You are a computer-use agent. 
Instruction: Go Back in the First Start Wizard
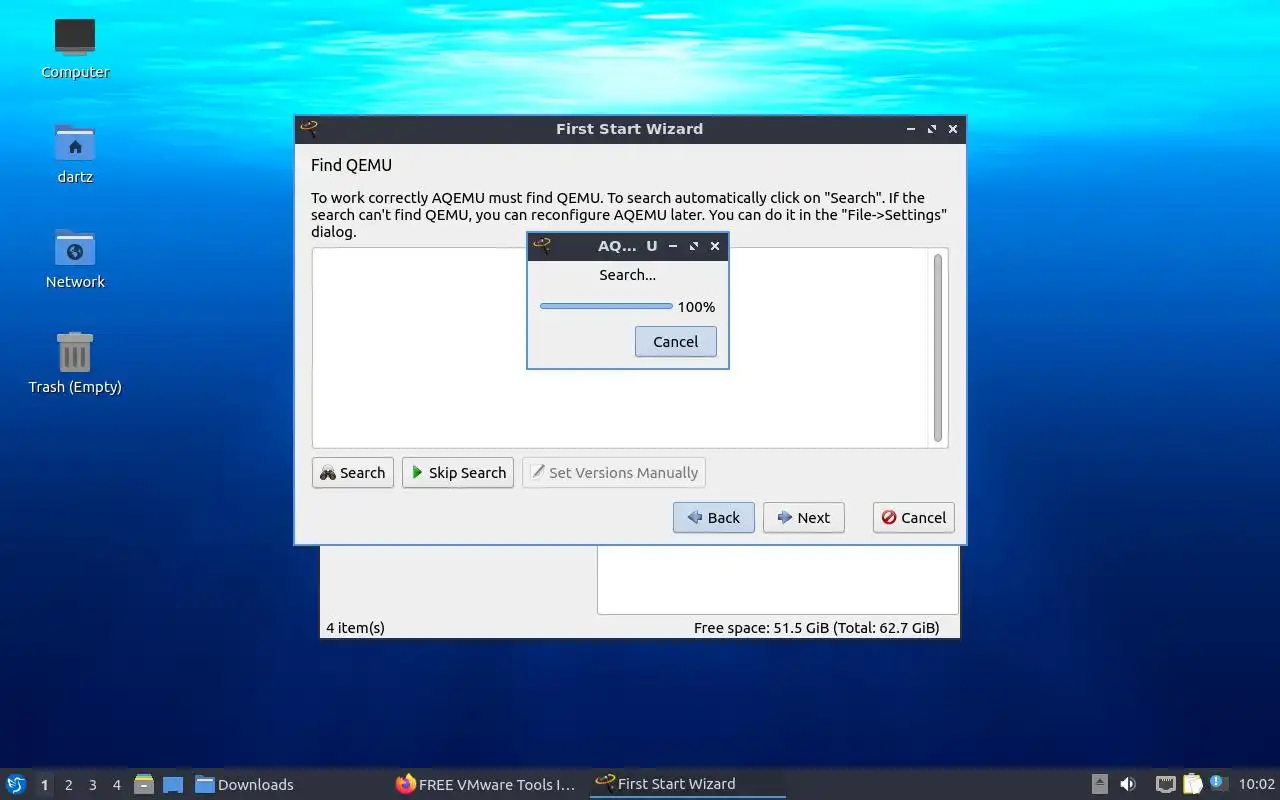point(714,518)
